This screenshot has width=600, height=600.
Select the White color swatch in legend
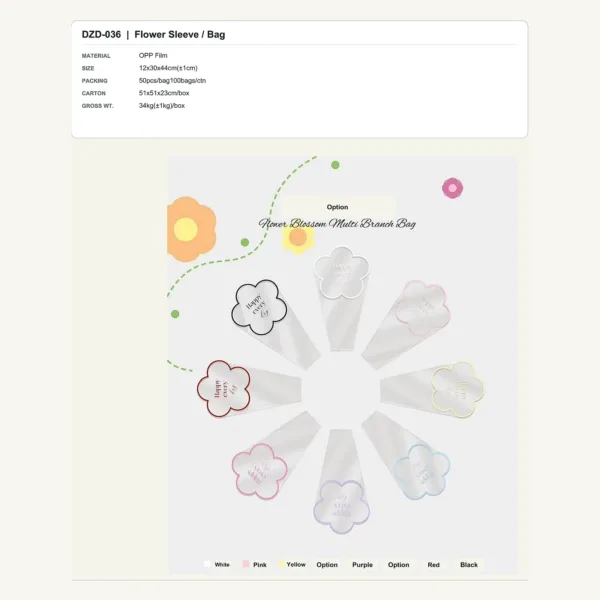(x=207, y=564)
